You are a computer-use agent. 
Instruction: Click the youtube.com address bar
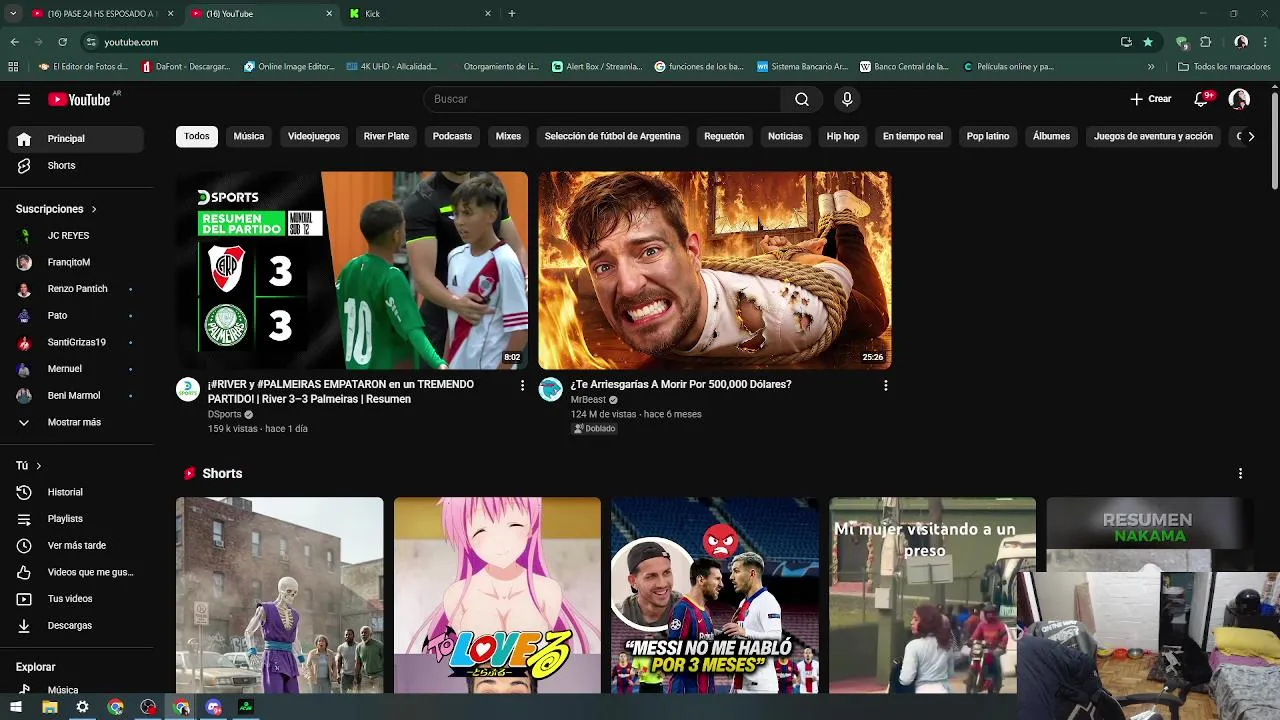point(600,42)
